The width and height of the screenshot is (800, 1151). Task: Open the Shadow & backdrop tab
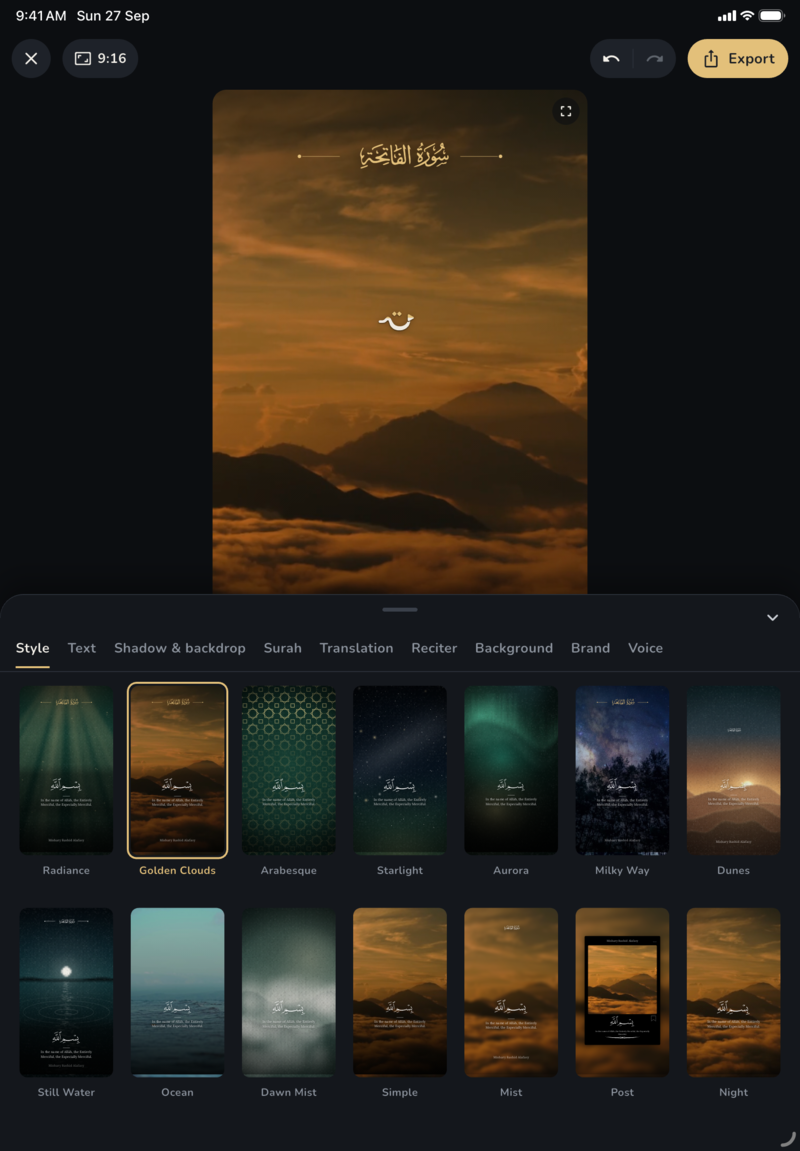click(180, 648)
